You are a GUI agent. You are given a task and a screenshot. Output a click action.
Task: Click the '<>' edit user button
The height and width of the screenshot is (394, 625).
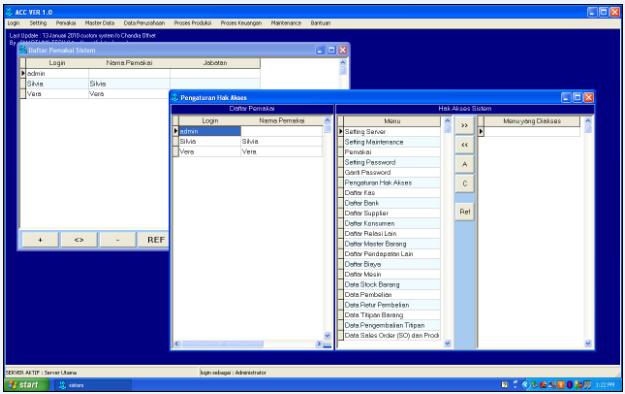[x=79, y=240]
